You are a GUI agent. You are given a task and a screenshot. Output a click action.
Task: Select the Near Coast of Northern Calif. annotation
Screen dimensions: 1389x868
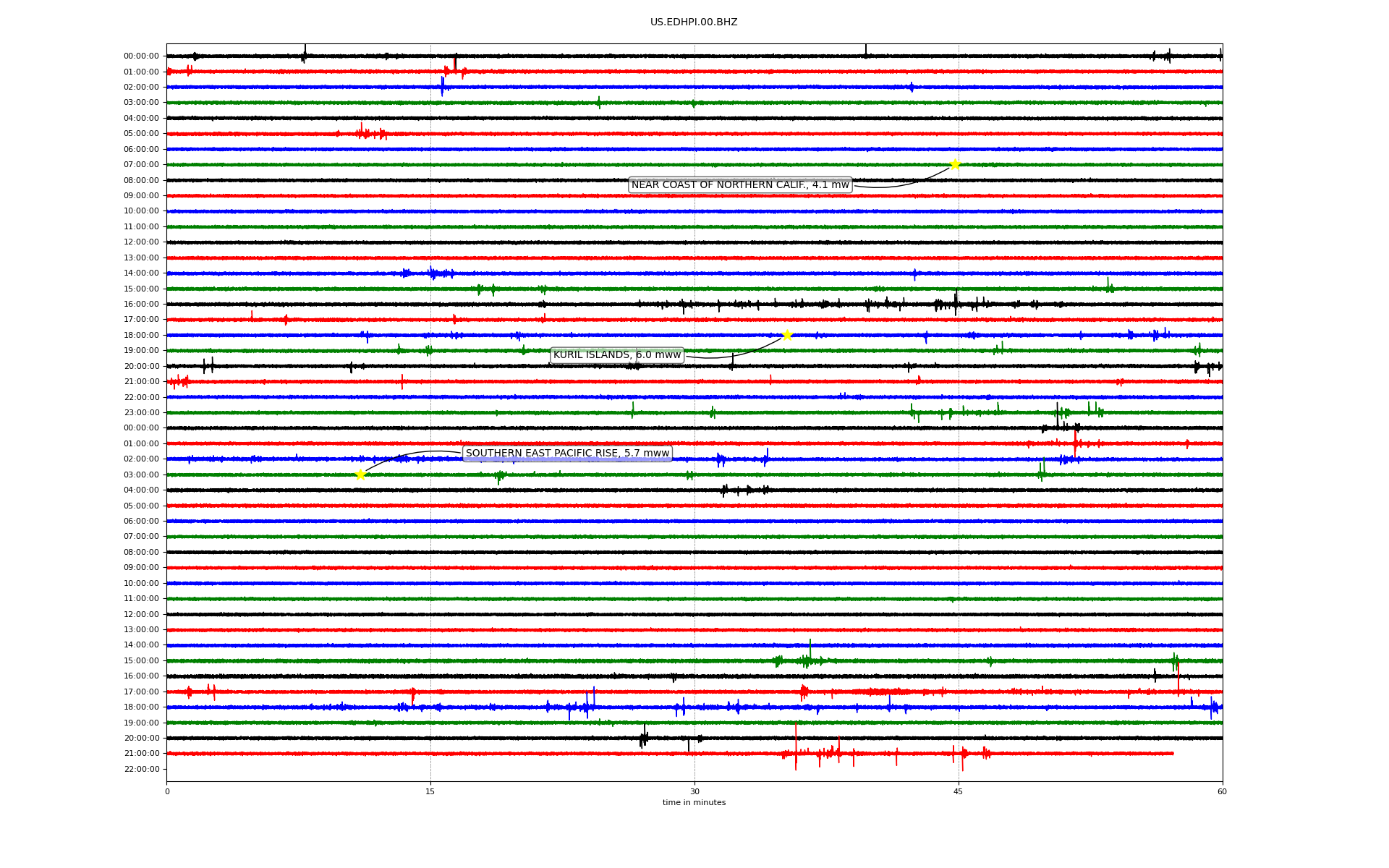[740, 185]
